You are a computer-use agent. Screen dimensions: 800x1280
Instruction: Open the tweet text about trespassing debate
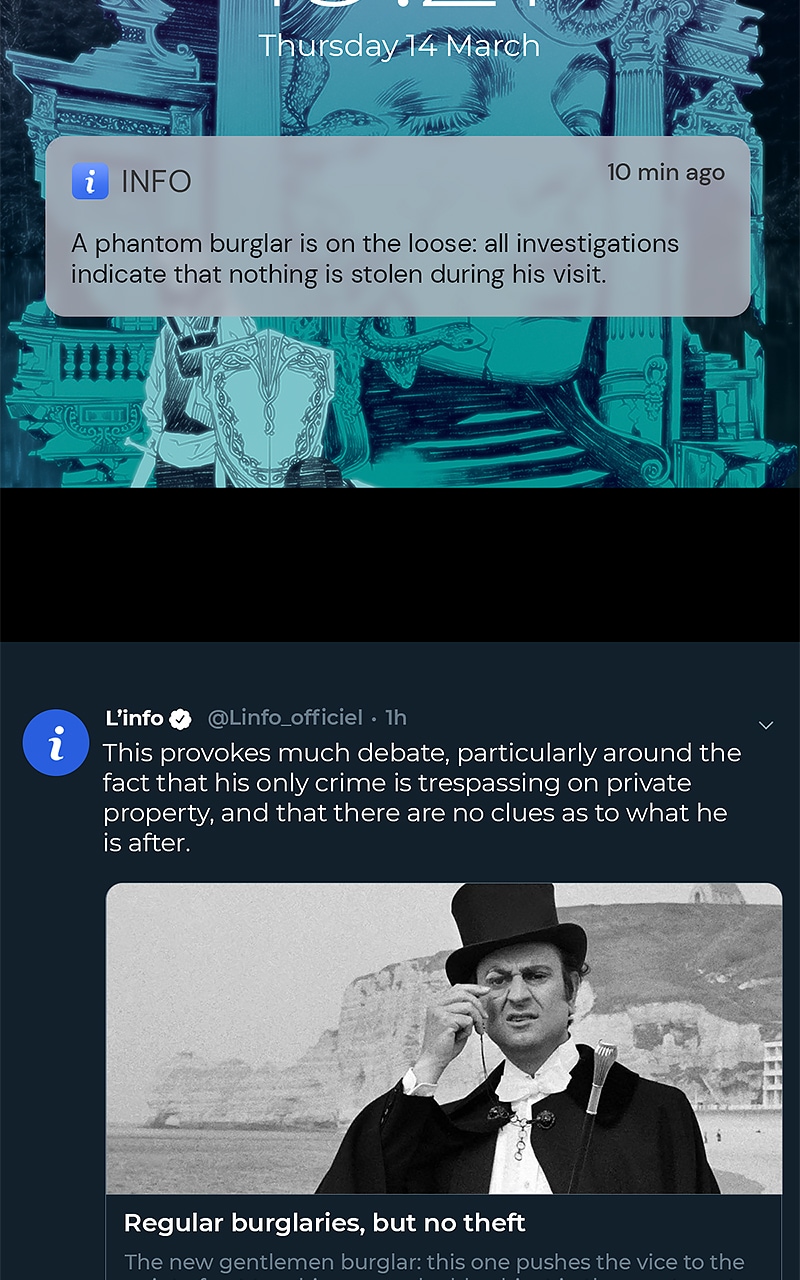pos(422,797)
